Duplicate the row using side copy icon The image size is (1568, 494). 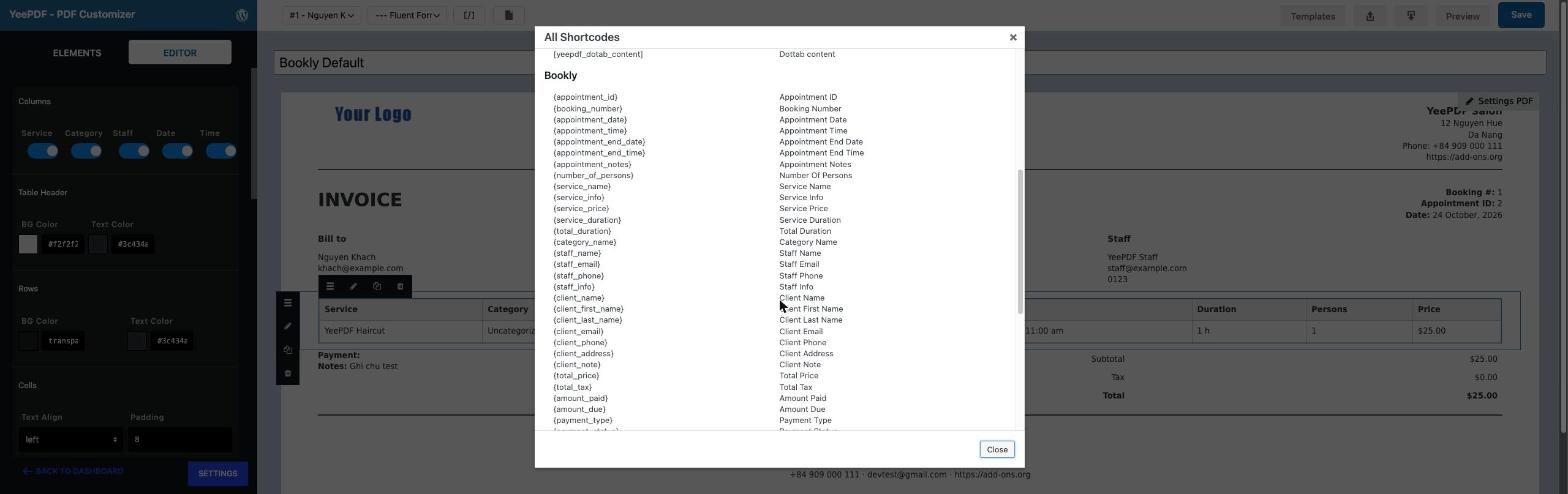(x=288, y=350)
